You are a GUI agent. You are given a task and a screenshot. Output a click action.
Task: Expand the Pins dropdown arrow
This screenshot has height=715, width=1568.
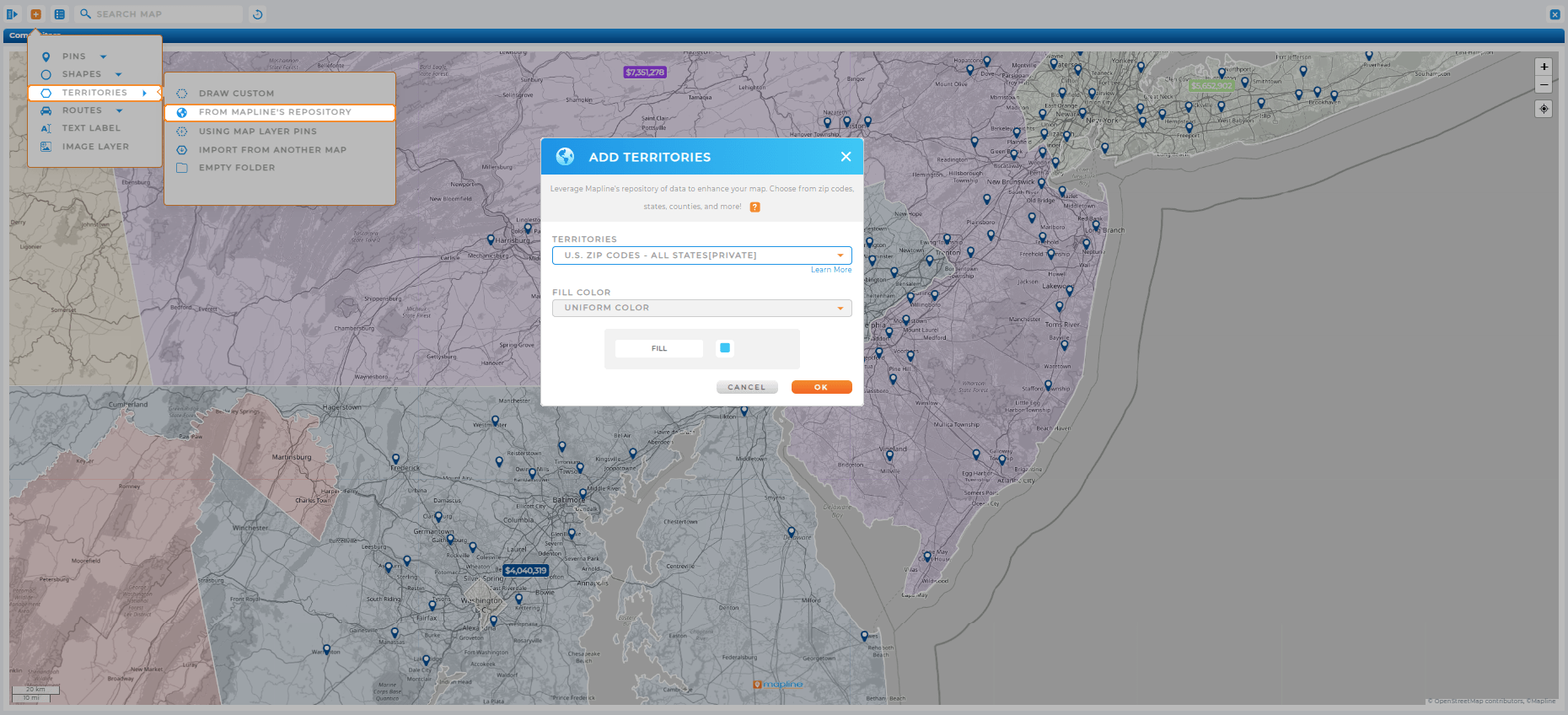click(x=104, y=56)
